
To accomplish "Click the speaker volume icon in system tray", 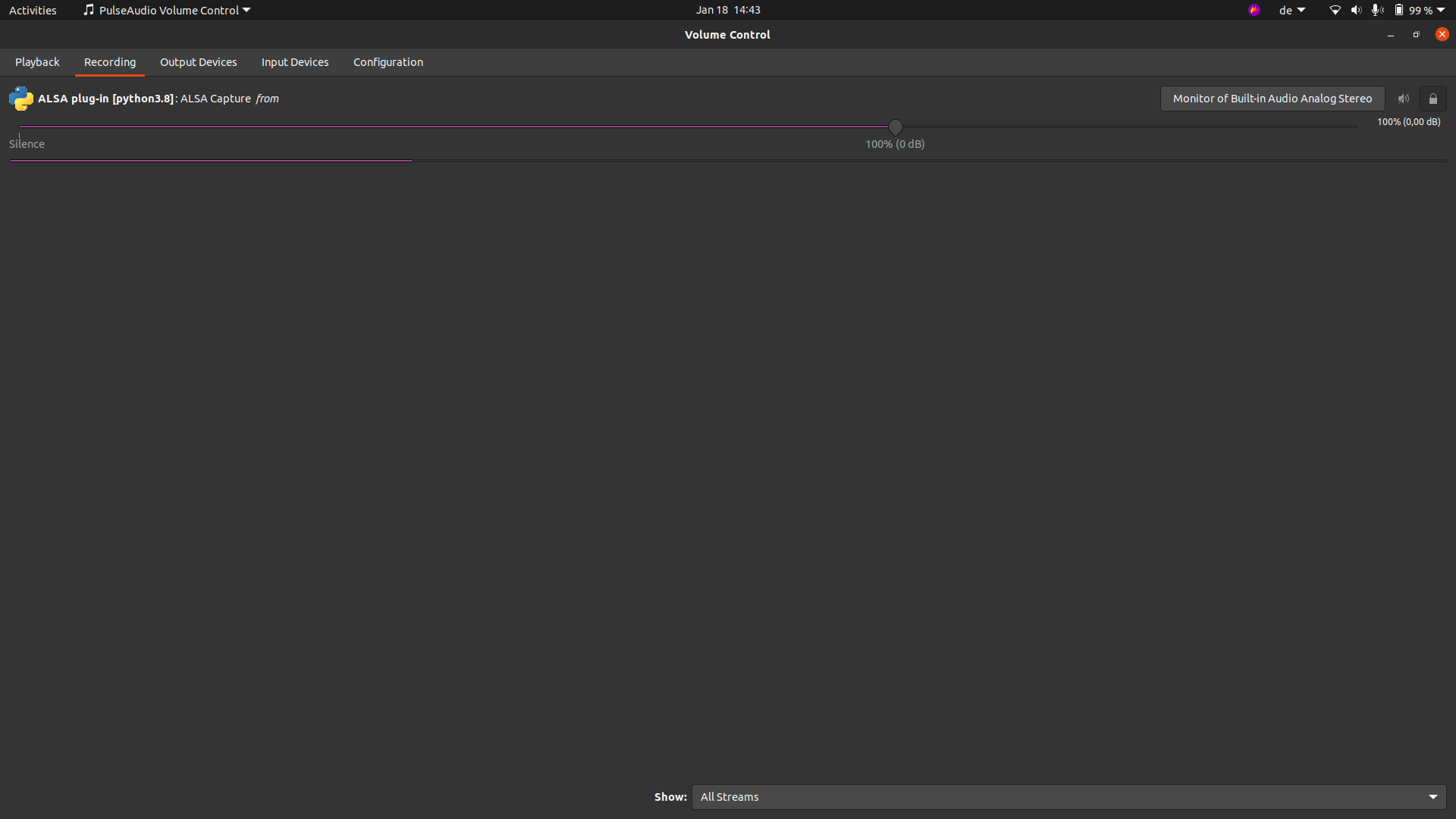I will coord(1356,11).
